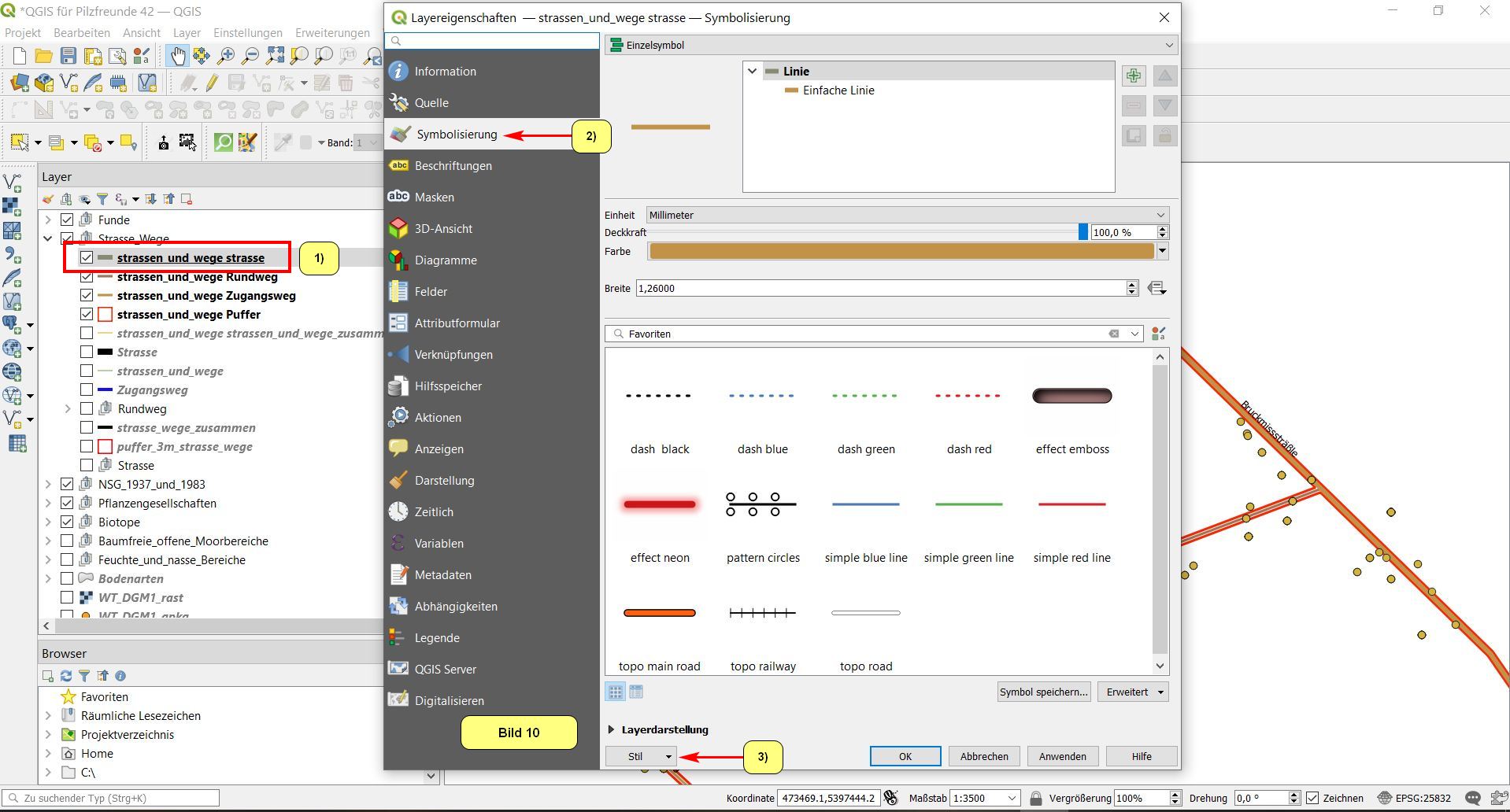Image resolution: width=1510 pixels, height=812 pixels.
Task: Uncheck the strassen_und_wege Rundweg layer
Action: click(x=87, y=277)
